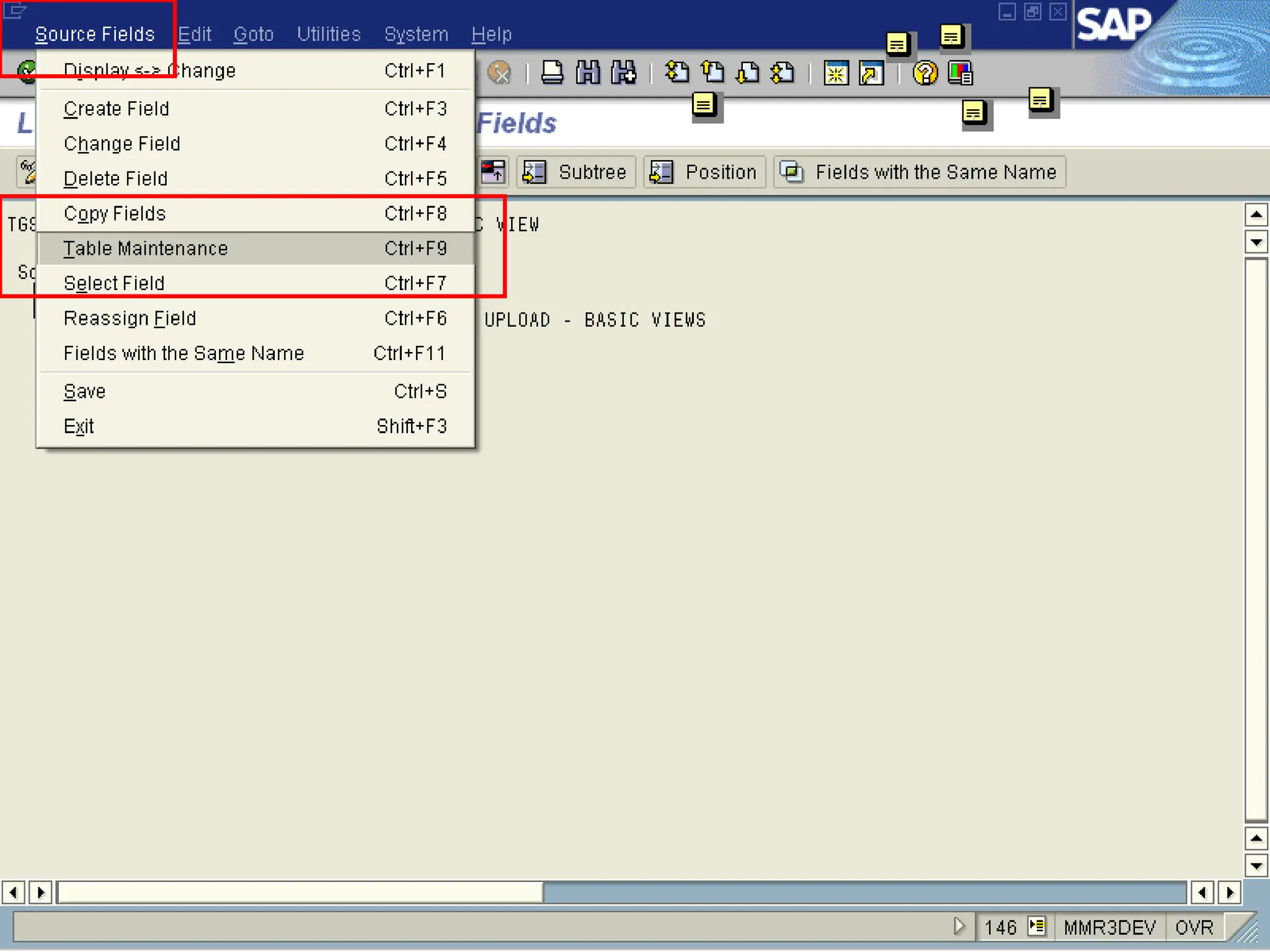Click the vertical scrollbar track

(1256, 539)
